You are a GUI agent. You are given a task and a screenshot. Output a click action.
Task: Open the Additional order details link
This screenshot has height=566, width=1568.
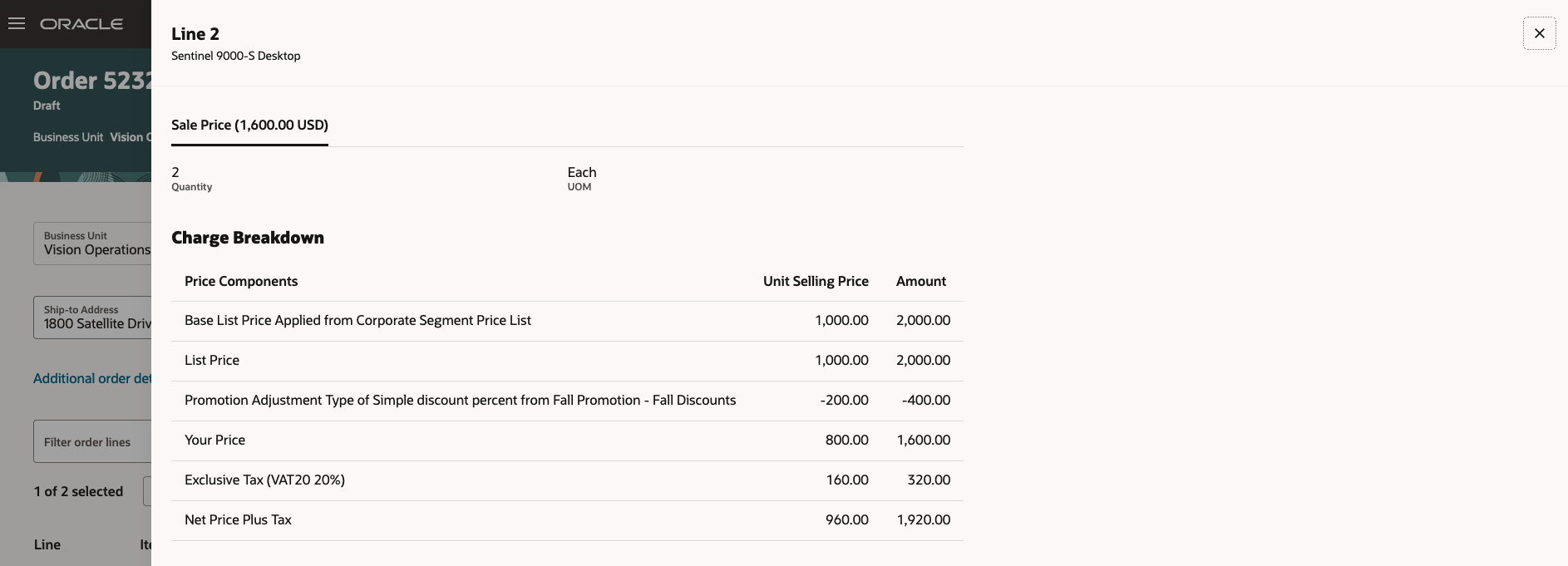pyautogui.click(x=91, y=378)
